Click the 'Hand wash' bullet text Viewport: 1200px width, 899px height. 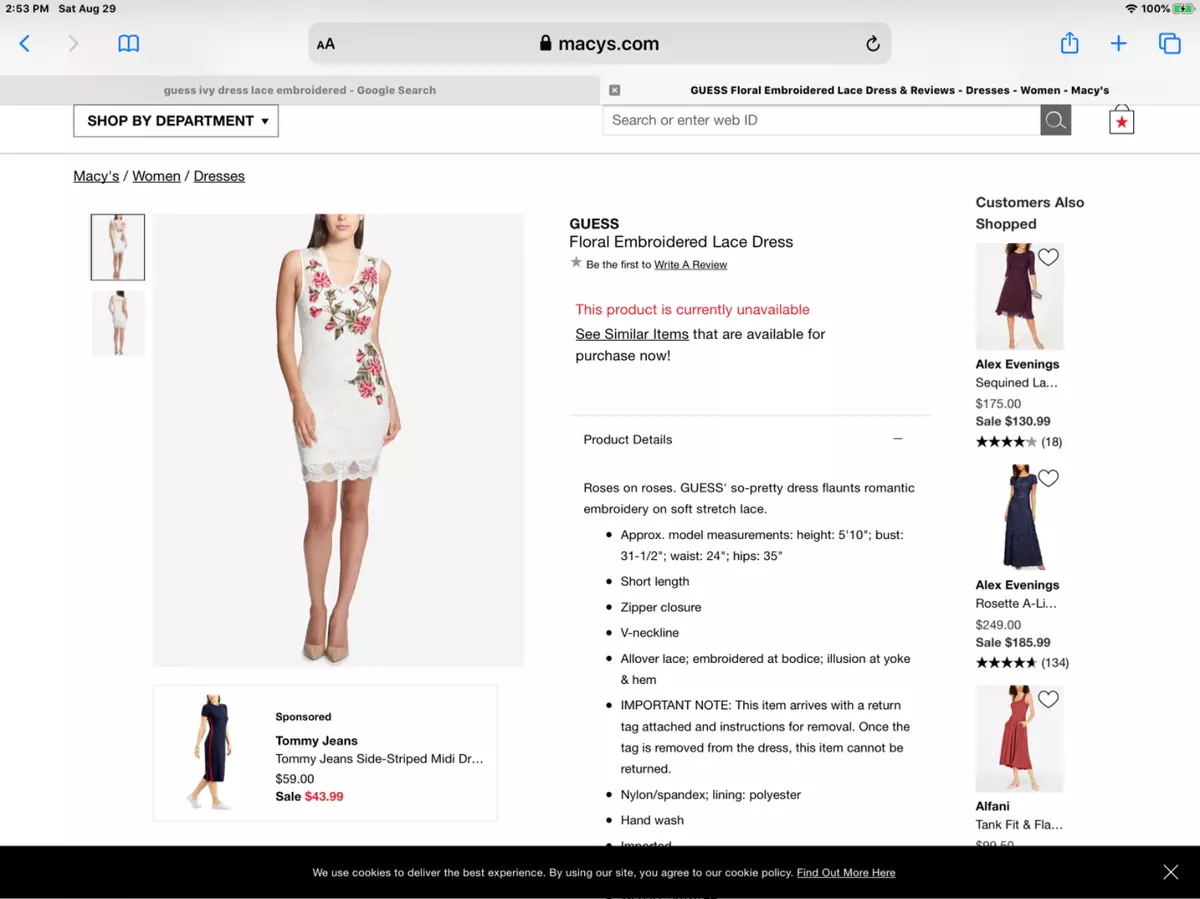tap(652, 820)
